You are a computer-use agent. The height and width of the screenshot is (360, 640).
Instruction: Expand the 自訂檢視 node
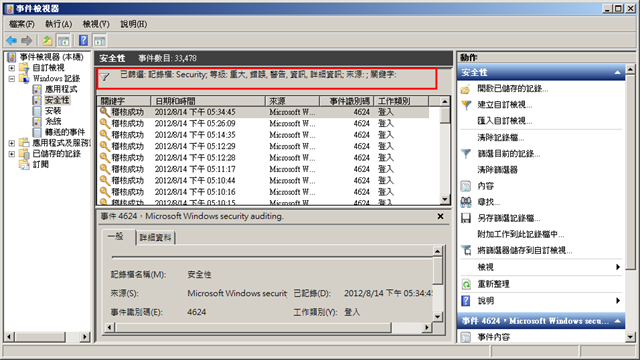point(11,68)
